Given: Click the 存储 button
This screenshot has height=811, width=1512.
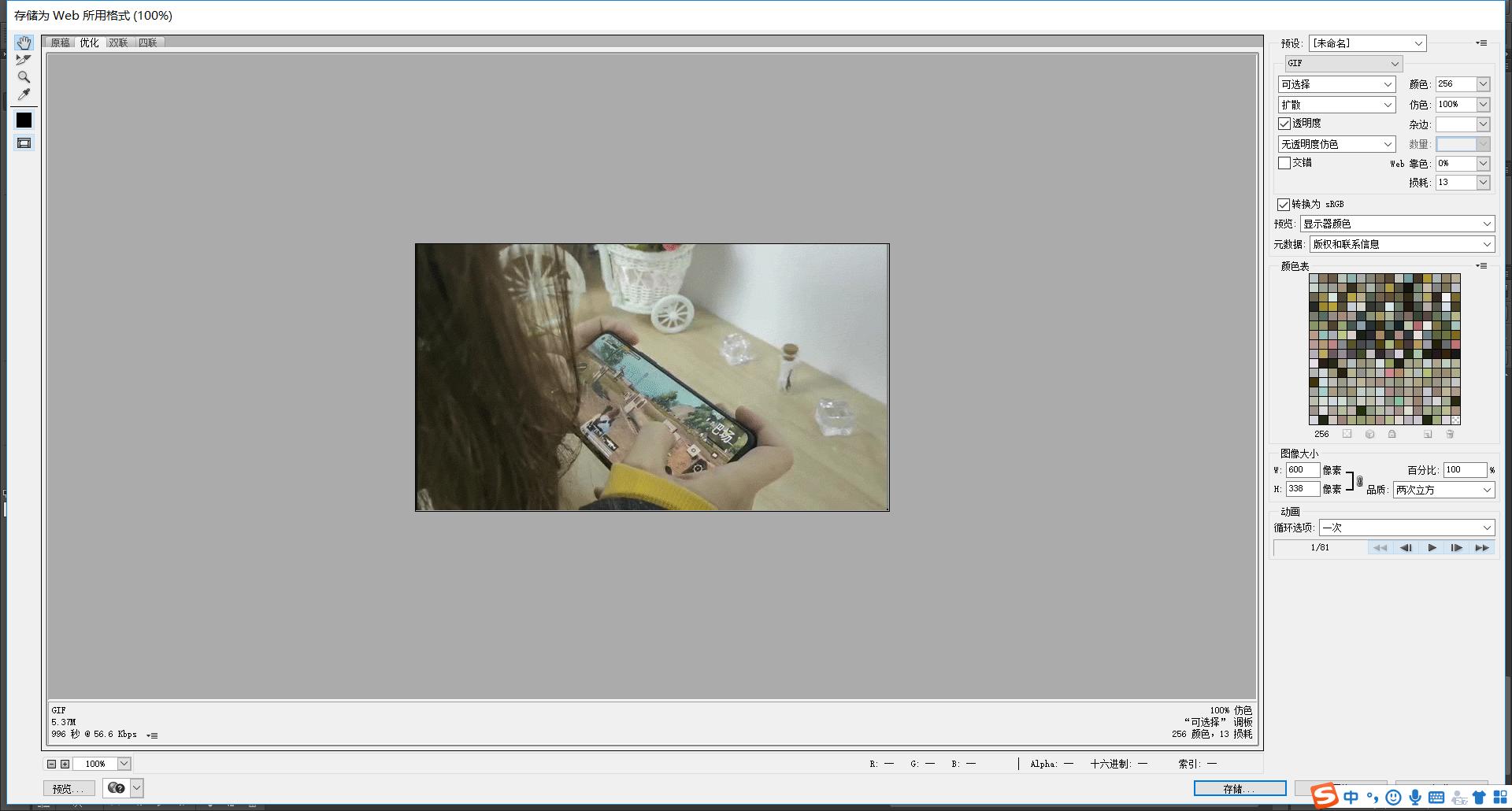Looking at the screenshot, I should 1239,788.
